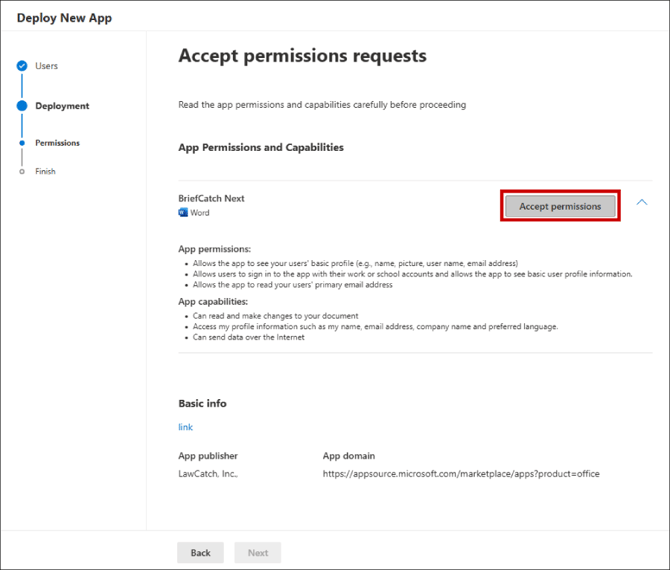670x570 pixels.
Task: Click the App Permissions and Capabilities heading
Action: 261,147
